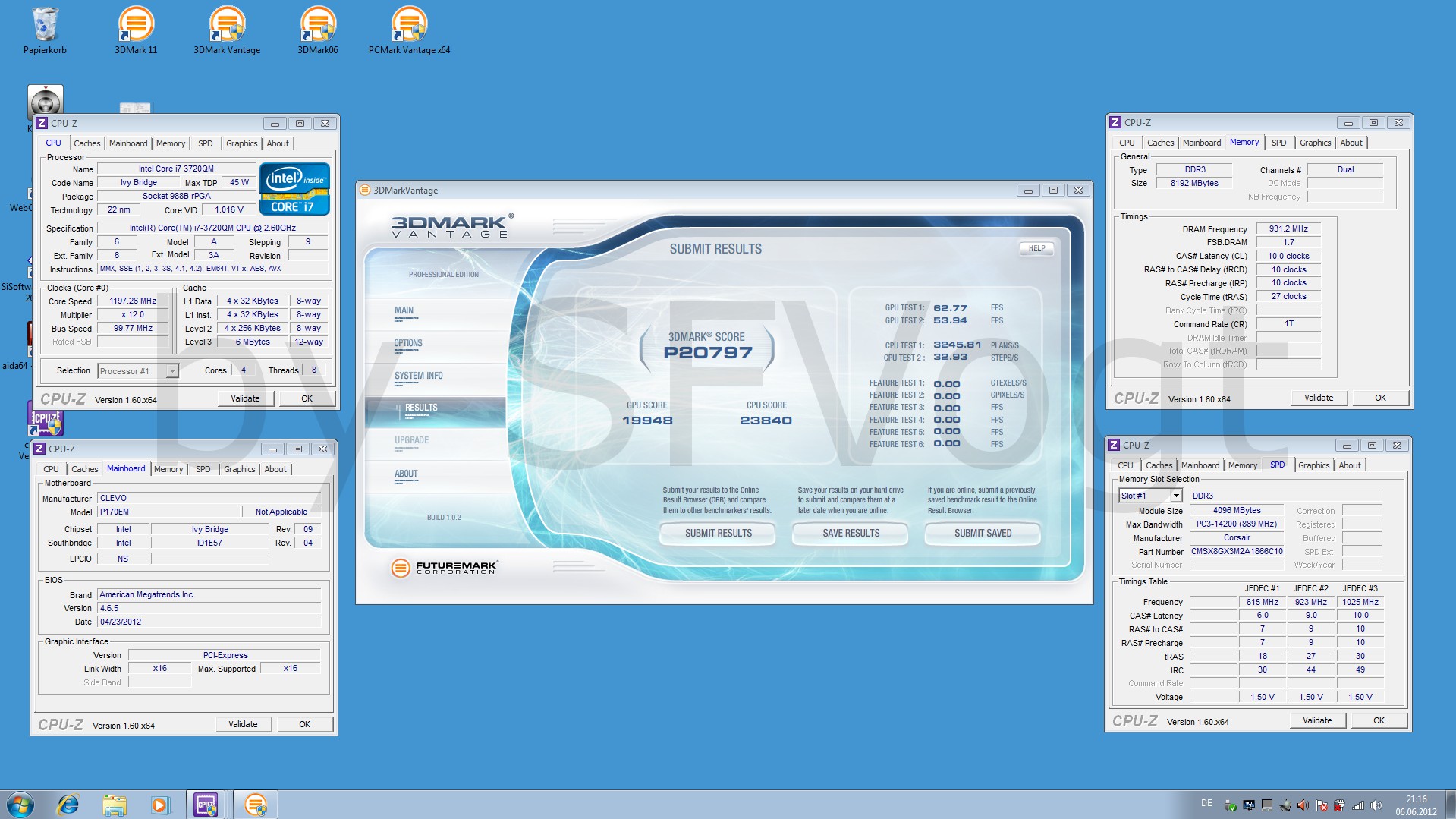This screenshot has height=819, width=1456.
Task: Click Validate in the CPU tab window
Action: pos(245,398)
